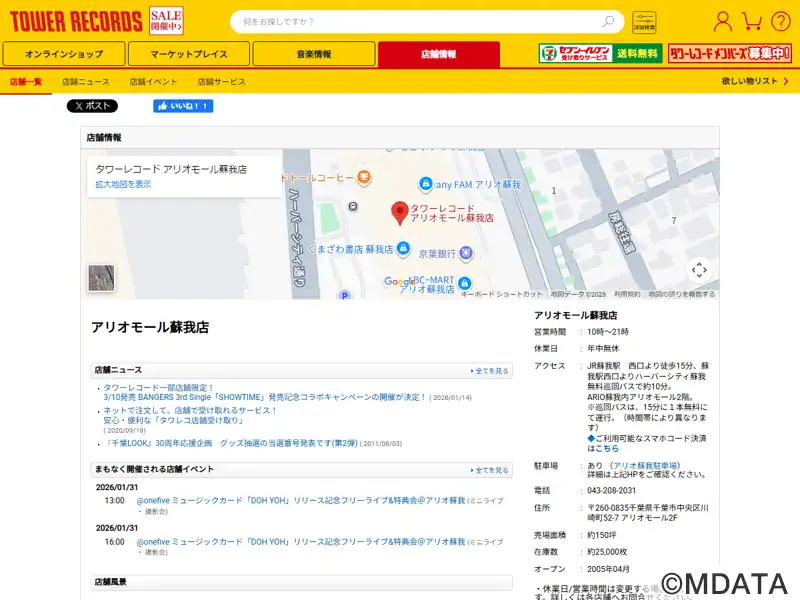The width and height of the screenshot is (800, 600).
Task: Open the オンラインショップ tab
Action: click(x=64, y=54)
